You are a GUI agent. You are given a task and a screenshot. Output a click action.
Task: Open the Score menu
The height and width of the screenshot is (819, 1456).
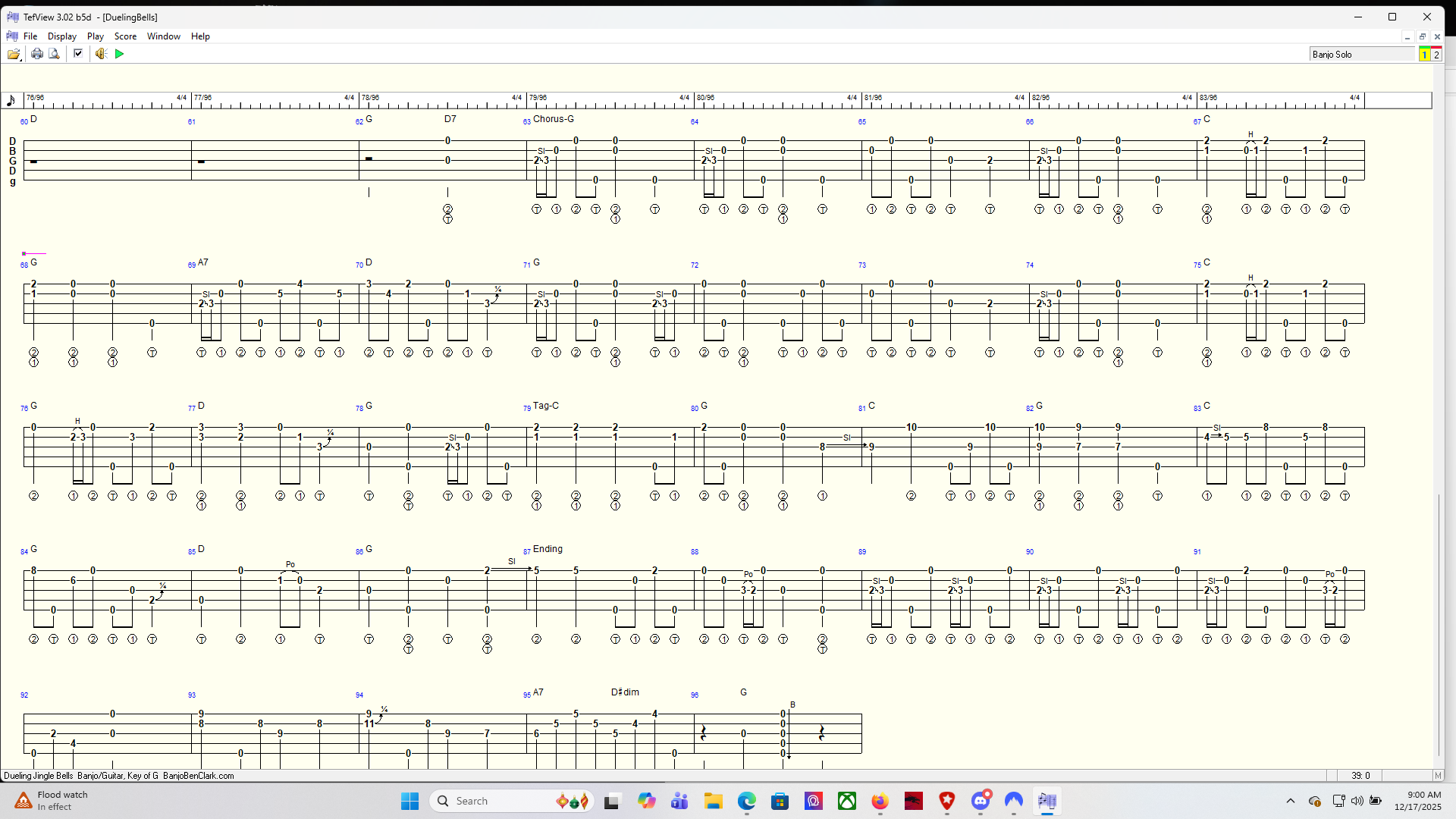pyautogui.click(x=125, y=36)
